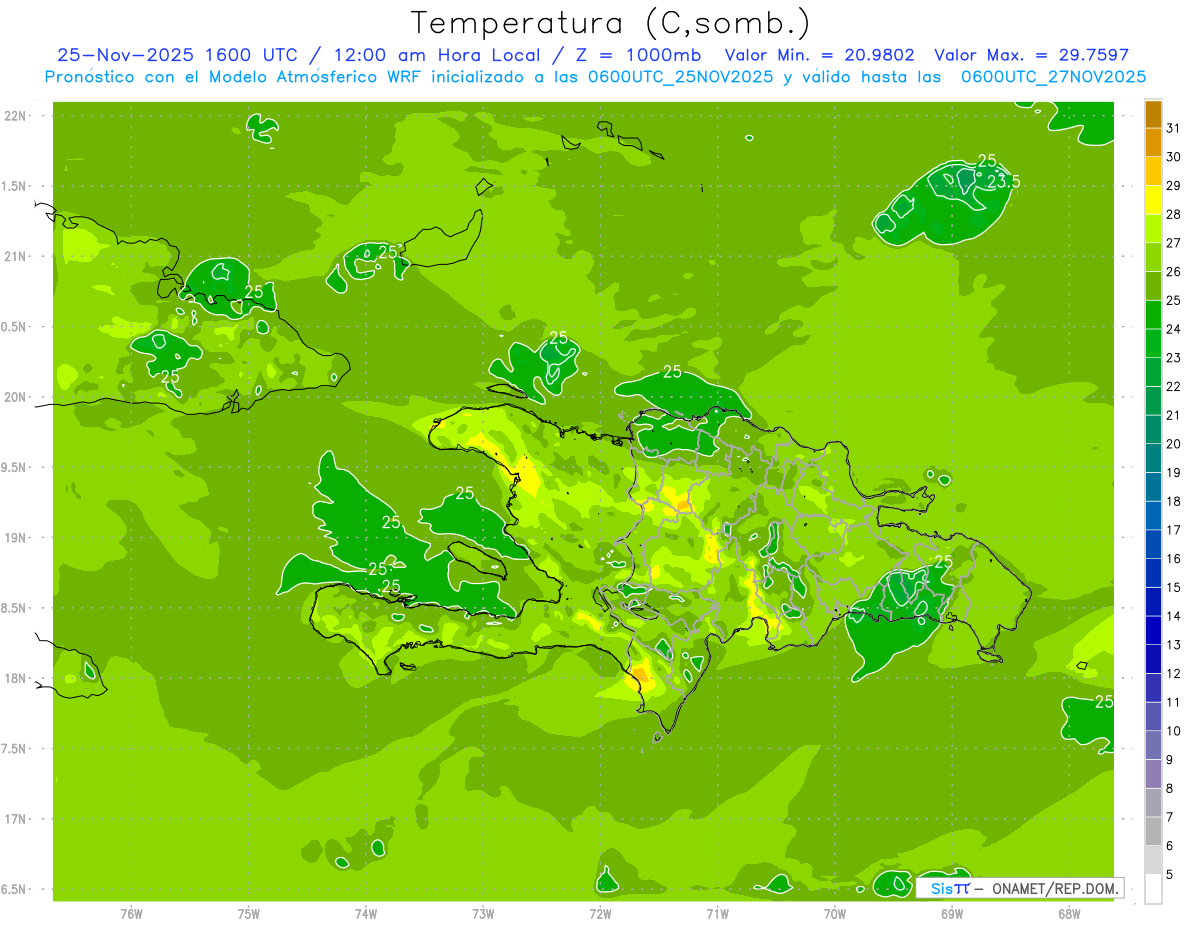Click the "19N" latitude axis label
Viewport: 1200px width, 927px height.
[14, 537]
